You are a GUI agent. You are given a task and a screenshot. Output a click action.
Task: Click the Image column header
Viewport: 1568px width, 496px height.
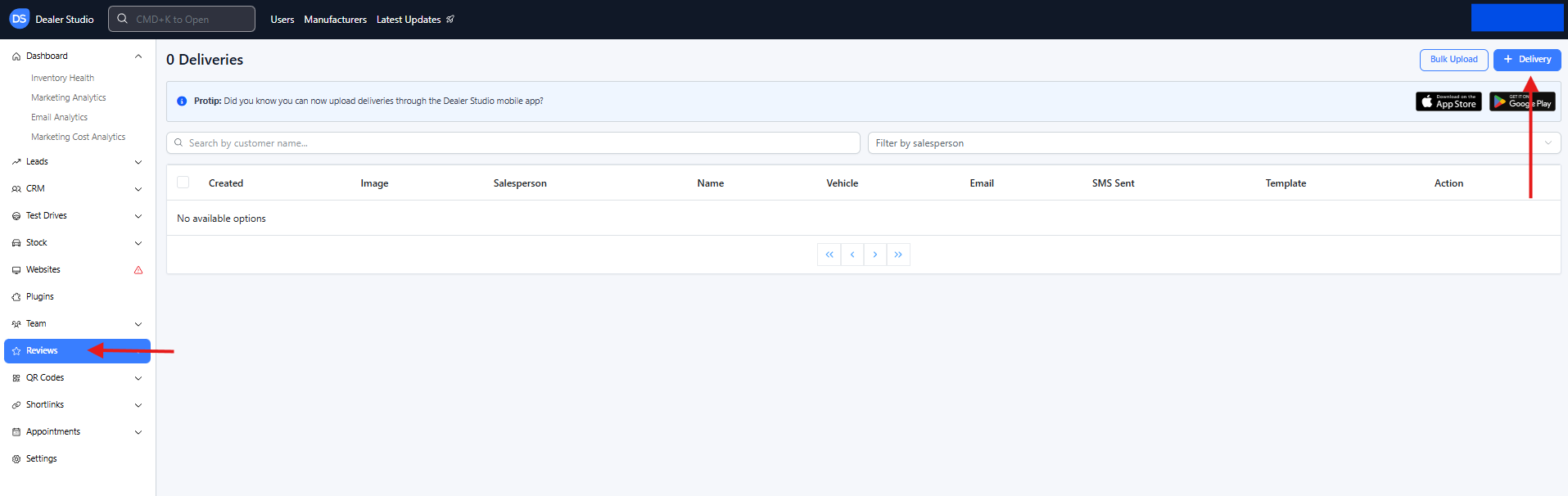pos(374,183)
